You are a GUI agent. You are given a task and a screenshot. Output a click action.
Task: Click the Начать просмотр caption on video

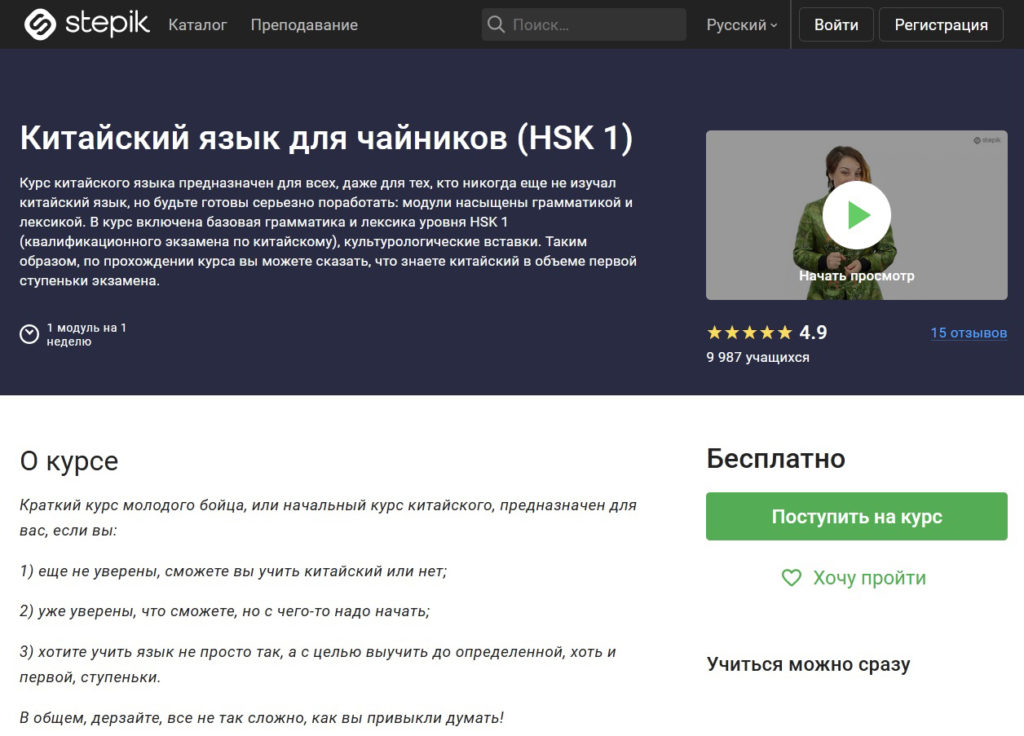click(856, 276)
